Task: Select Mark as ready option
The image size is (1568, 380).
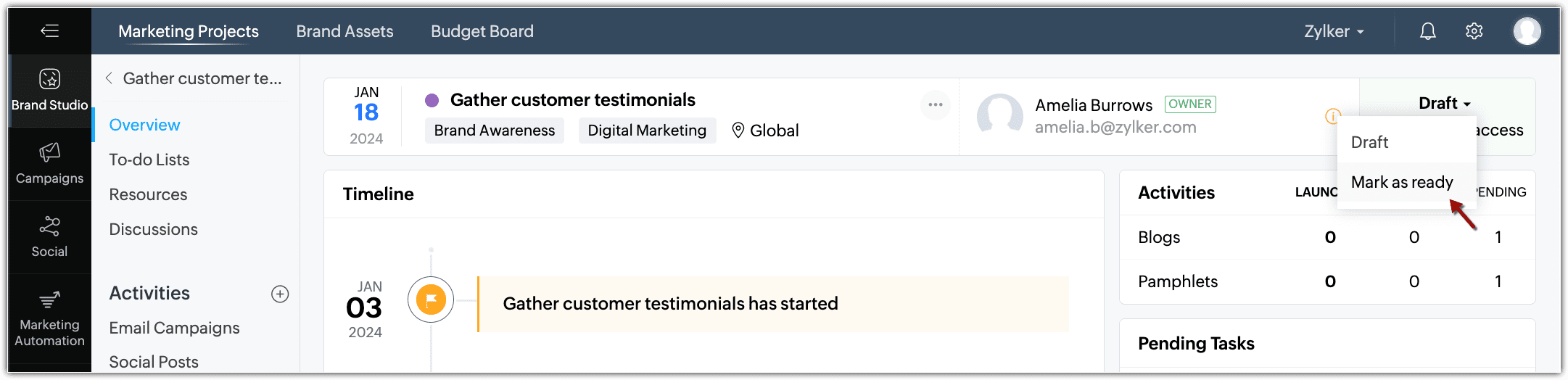Action: coord(1402,182)
